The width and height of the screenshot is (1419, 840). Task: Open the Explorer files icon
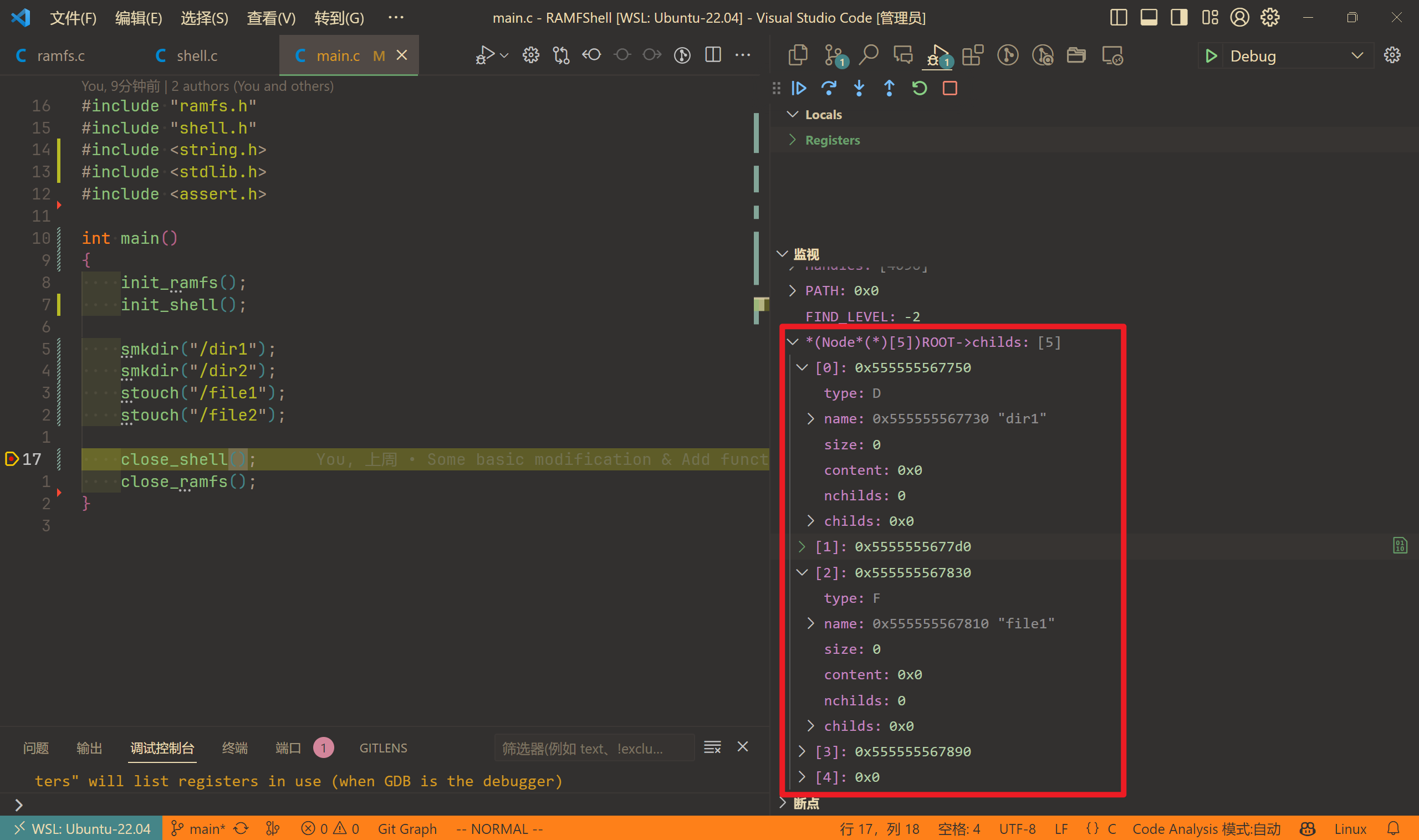click(x=798, y=55)
